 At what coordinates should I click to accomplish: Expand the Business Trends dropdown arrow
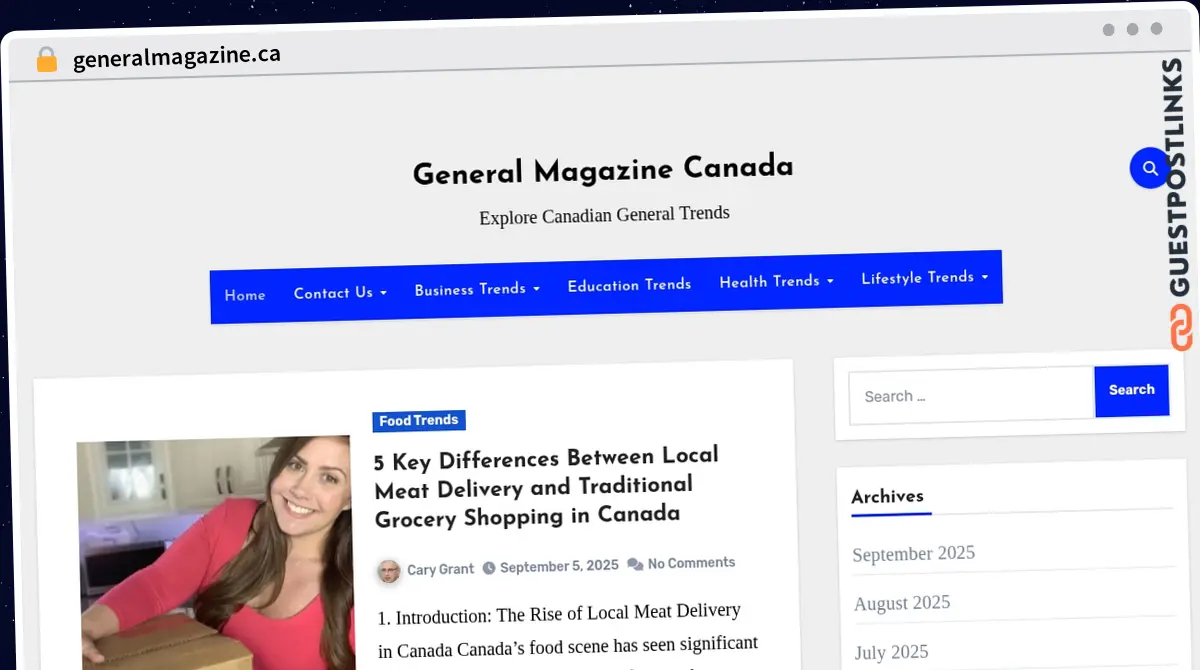(536, 289)
